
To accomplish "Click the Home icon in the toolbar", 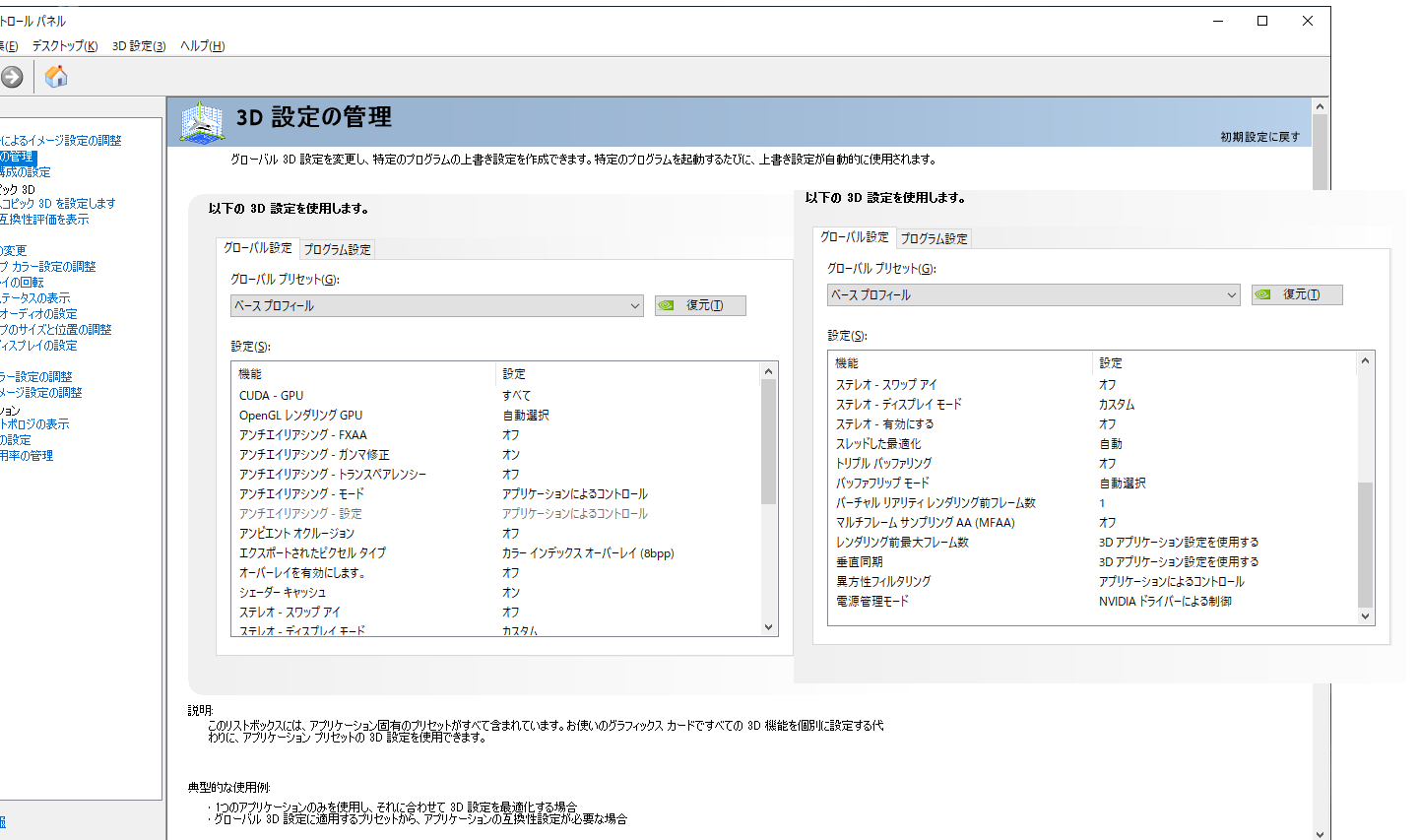I will (x=57, y=77).
